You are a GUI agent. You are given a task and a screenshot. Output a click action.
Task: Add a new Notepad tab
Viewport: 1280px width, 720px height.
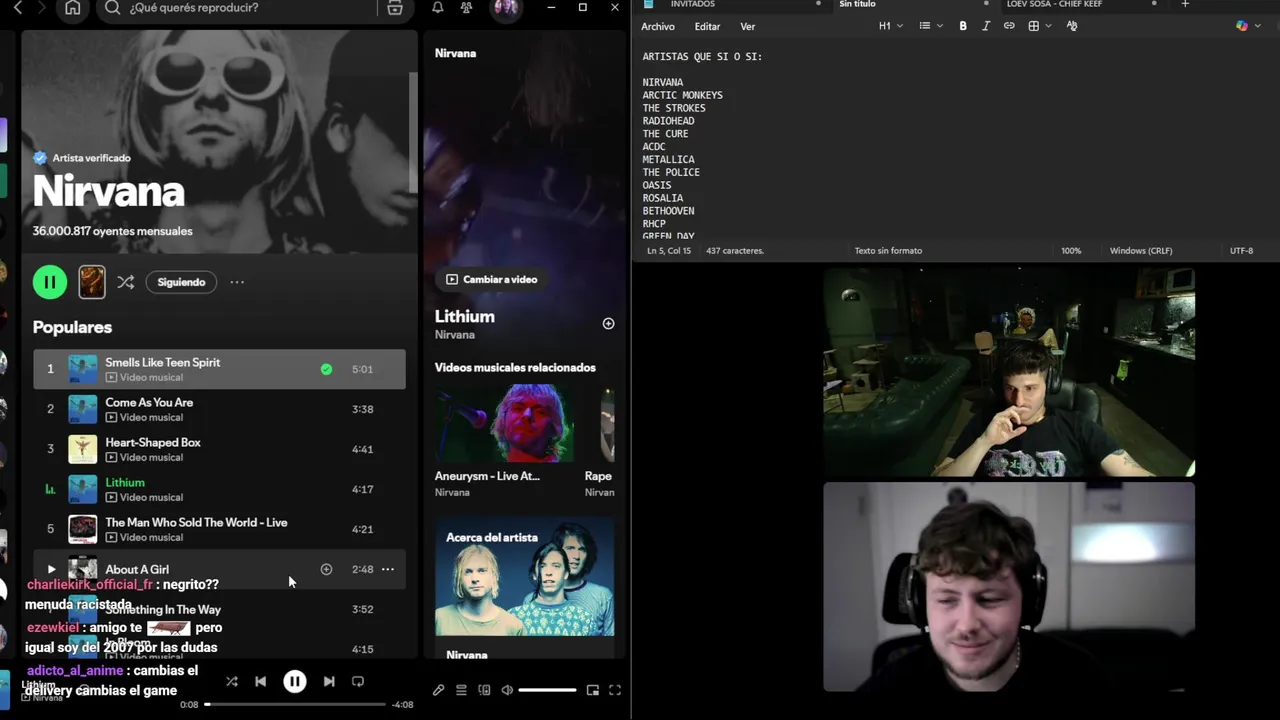(x=1185, y=5)
